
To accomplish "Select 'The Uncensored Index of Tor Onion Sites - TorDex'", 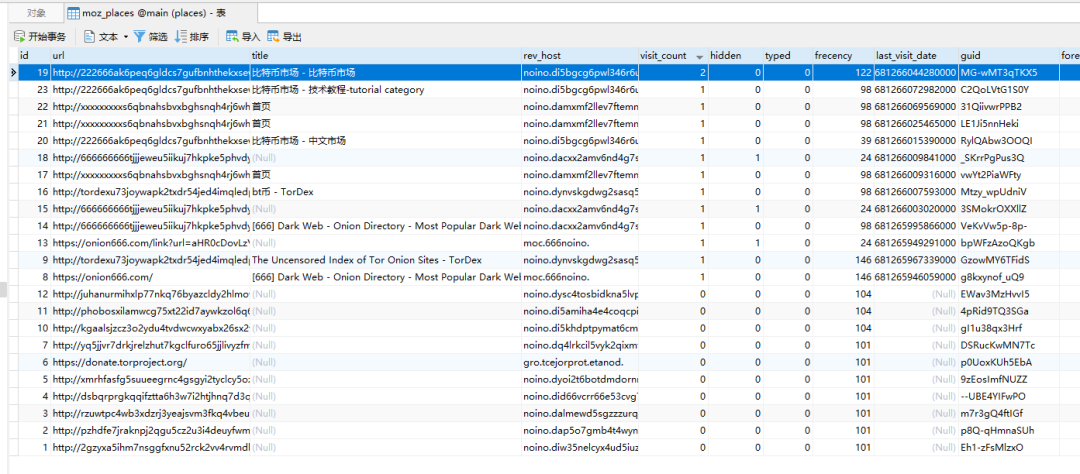I will (x=385, y=260).
